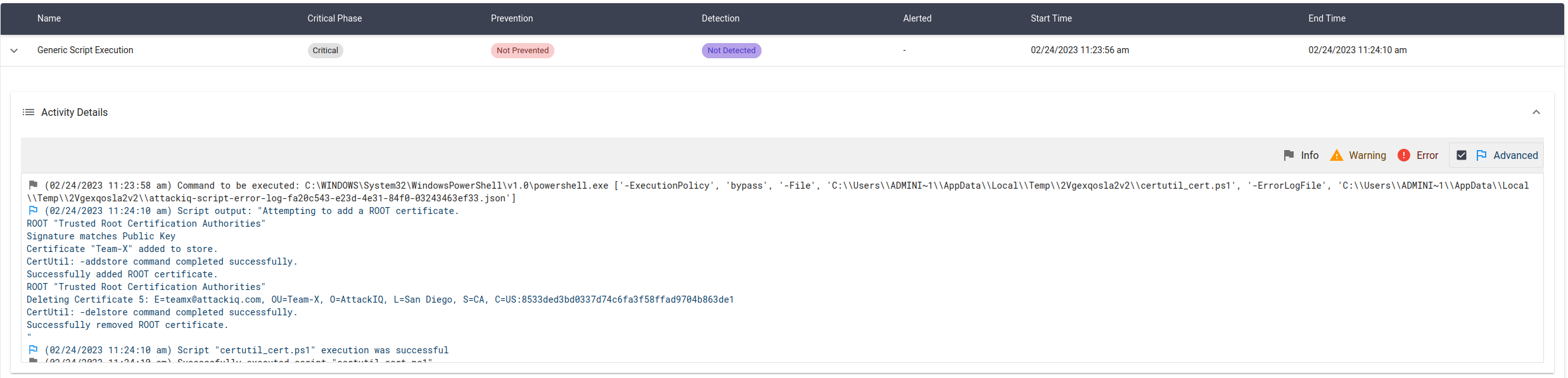Image resolution: width=1568 pixels, height=378 pixels.
Task: Click blue flag beside 'execution was successful' log
Action: [x=33, y=350]
